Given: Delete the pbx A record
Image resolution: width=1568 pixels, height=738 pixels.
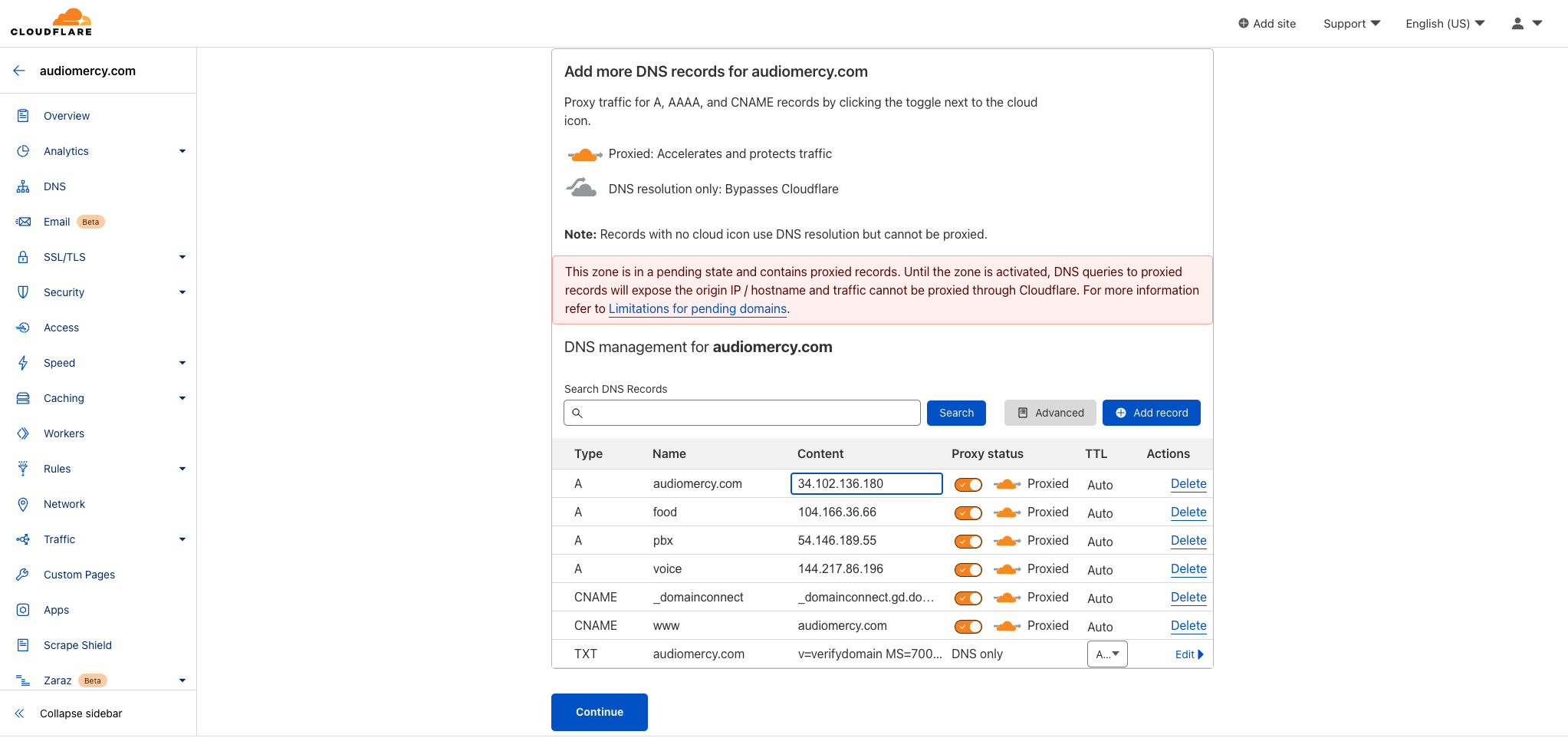Looking at the screenshot, I should click(x=1188, y=541).
